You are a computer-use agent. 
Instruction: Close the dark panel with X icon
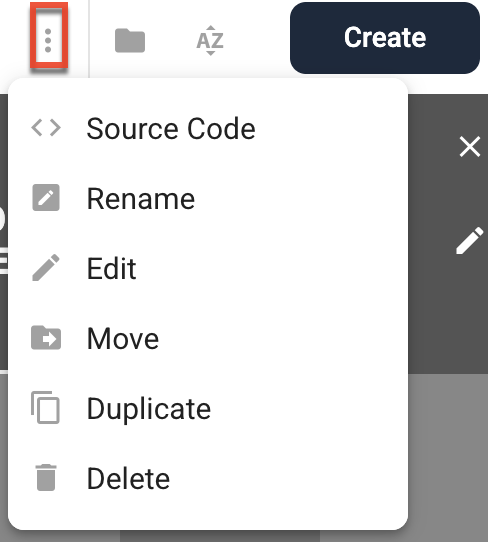pos(470,147)
